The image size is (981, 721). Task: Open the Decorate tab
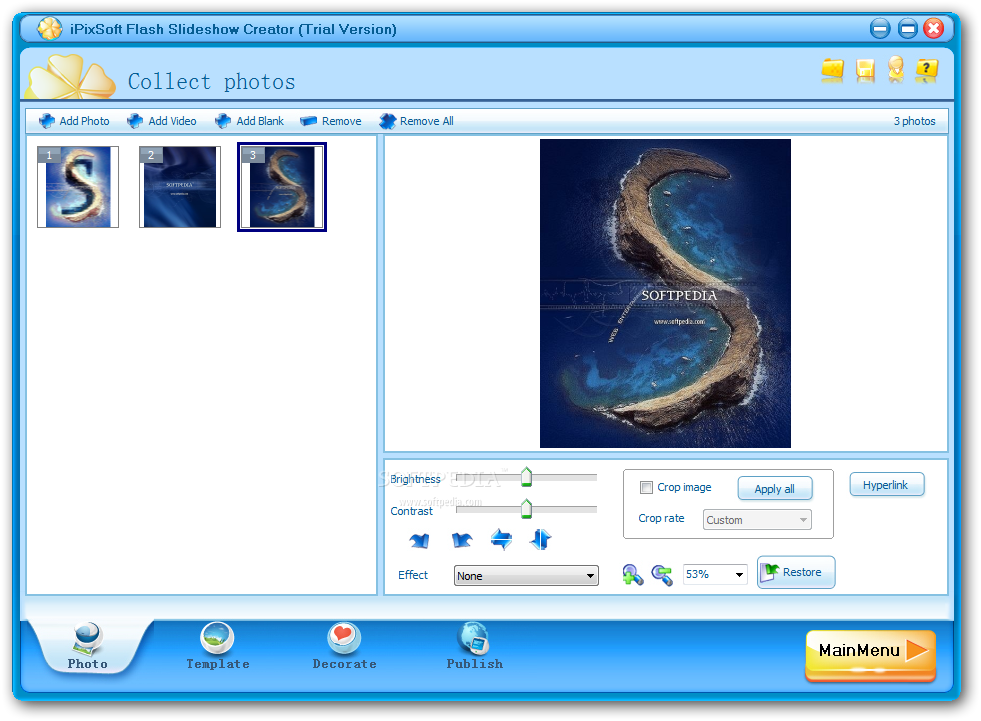point(344,648)
